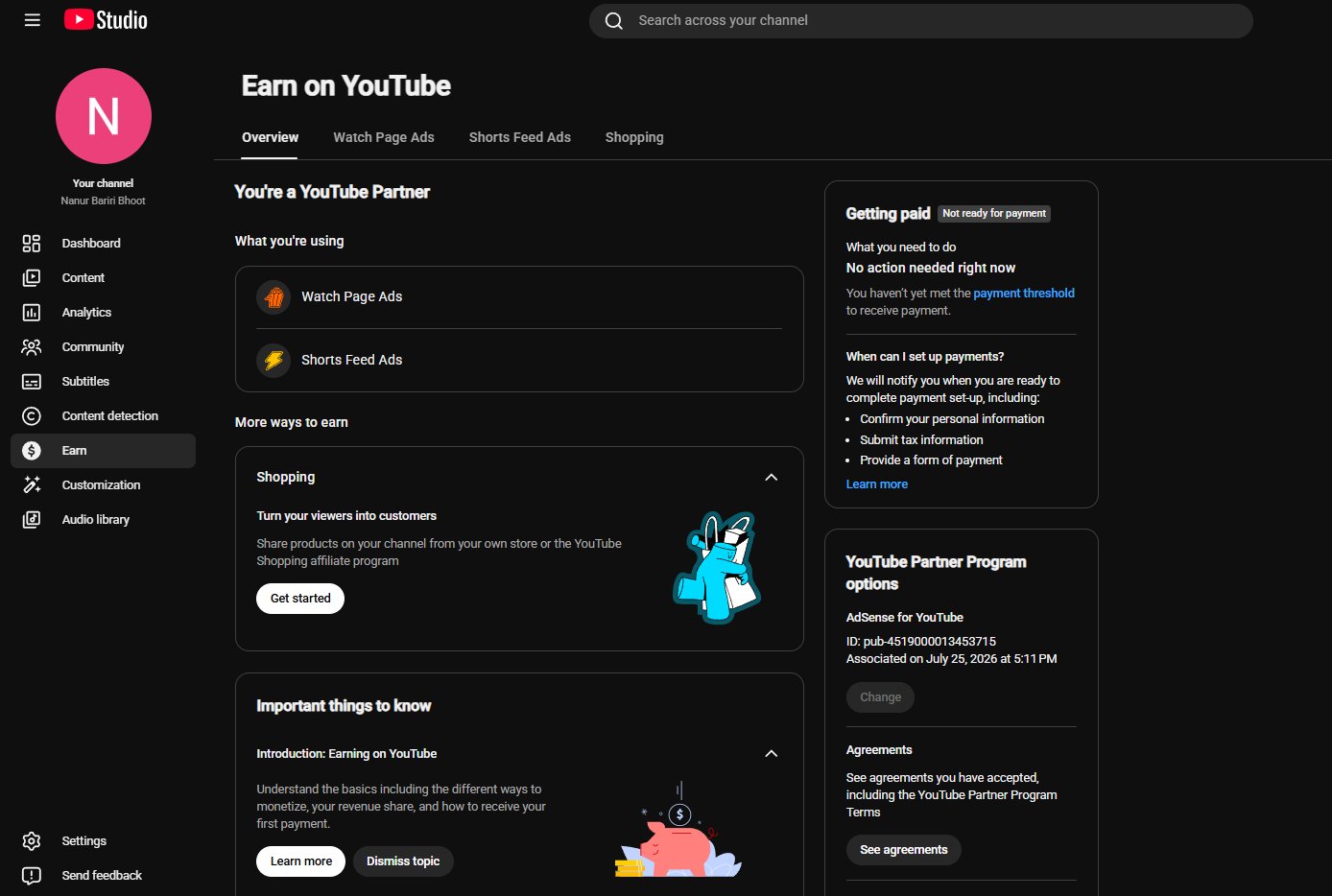
Task: Select Earn in the sidebar
Action: pyautogui.click(x=103, y=451)
